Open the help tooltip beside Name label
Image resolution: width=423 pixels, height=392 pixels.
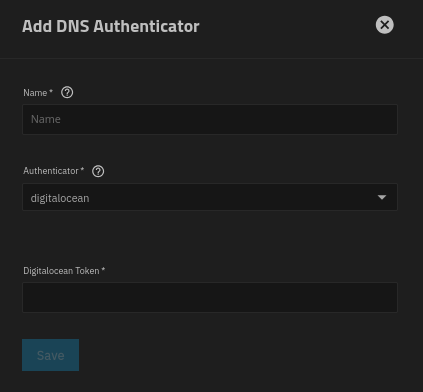pyautogui.click(x=67, y=92)
